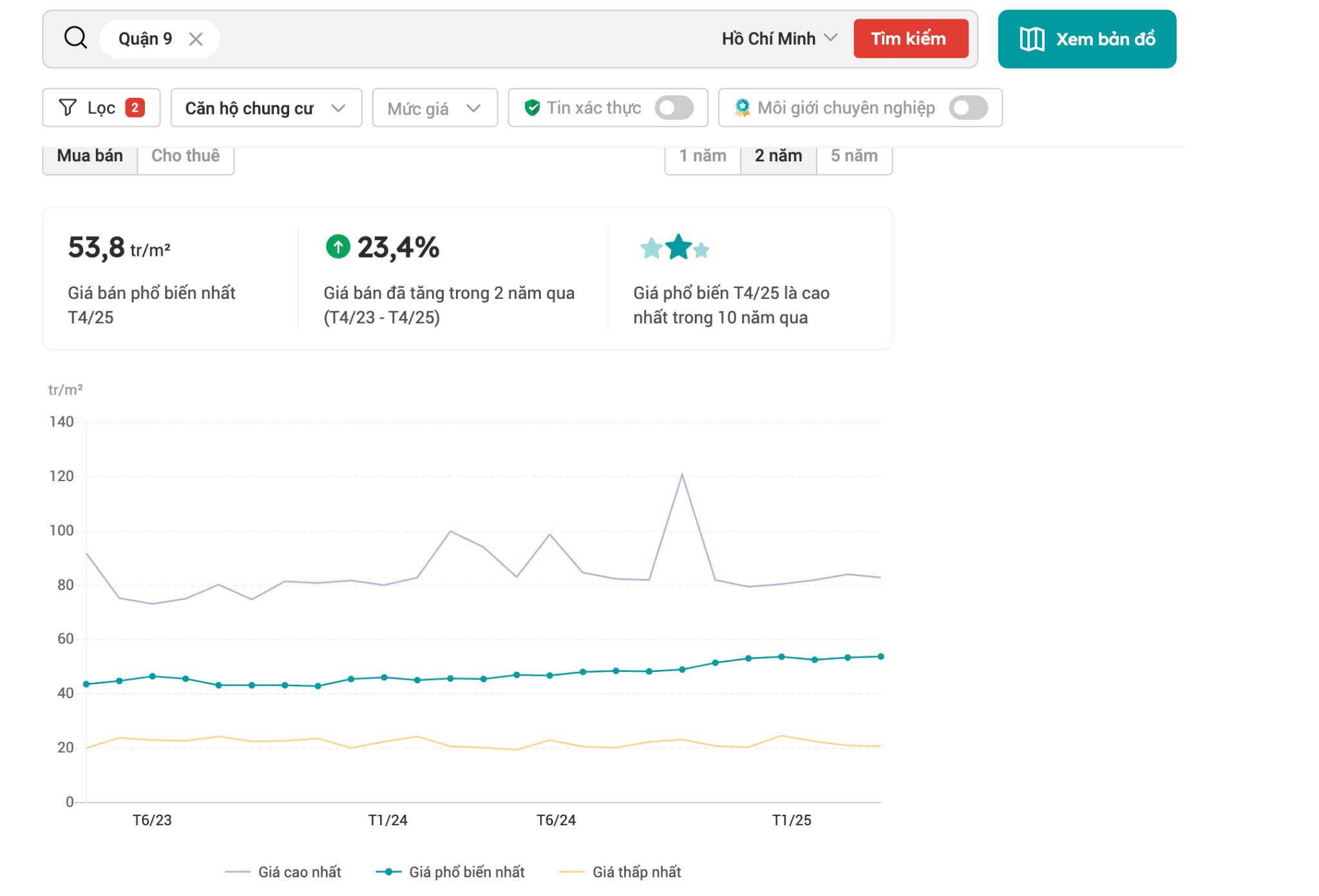Click the red filter count badge
This screenshot has width=1319, height=896.
[x=135, y=108]
